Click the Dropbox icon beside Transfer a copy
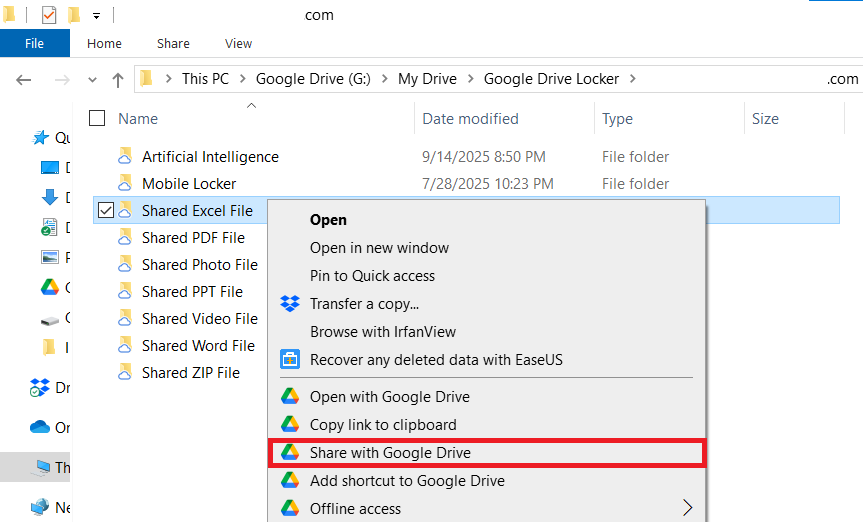The image size is (863, 522). pos(290,304)
